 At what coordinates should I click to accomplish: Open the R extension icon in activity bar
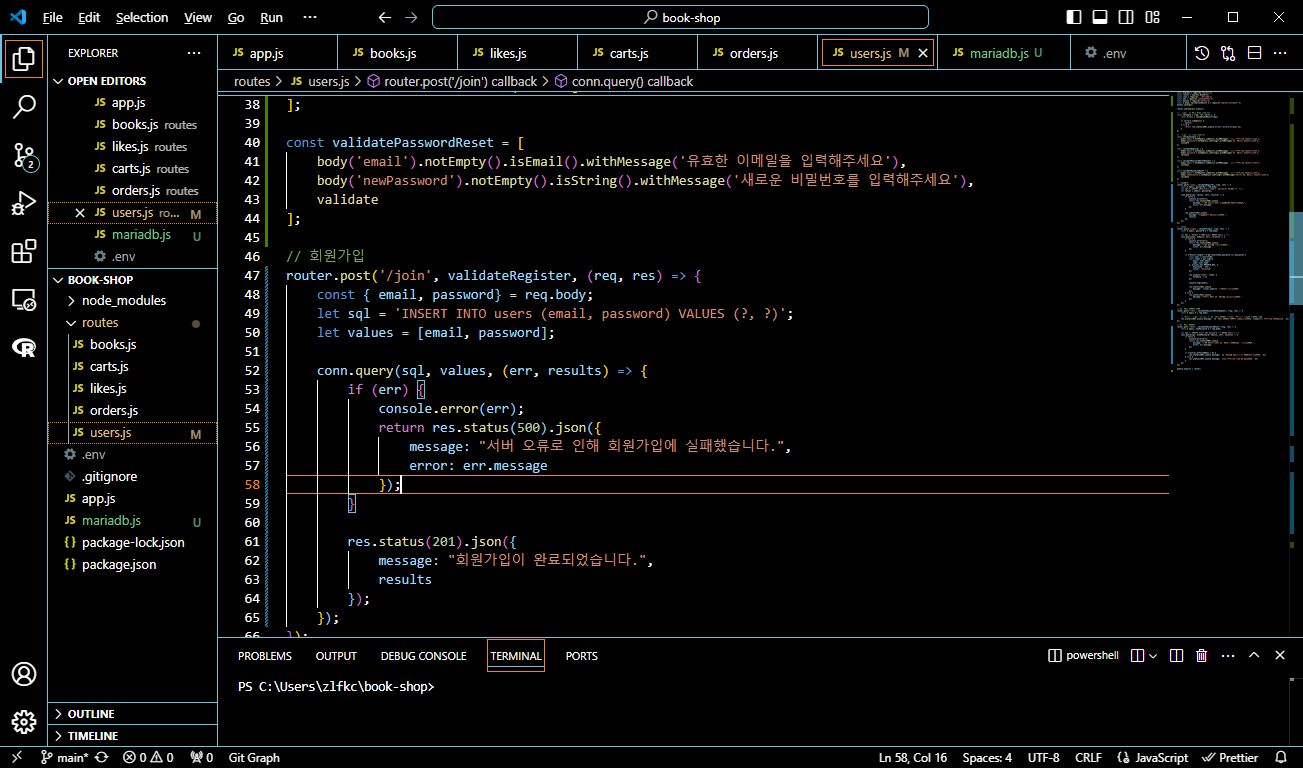[x=24, y=347]
